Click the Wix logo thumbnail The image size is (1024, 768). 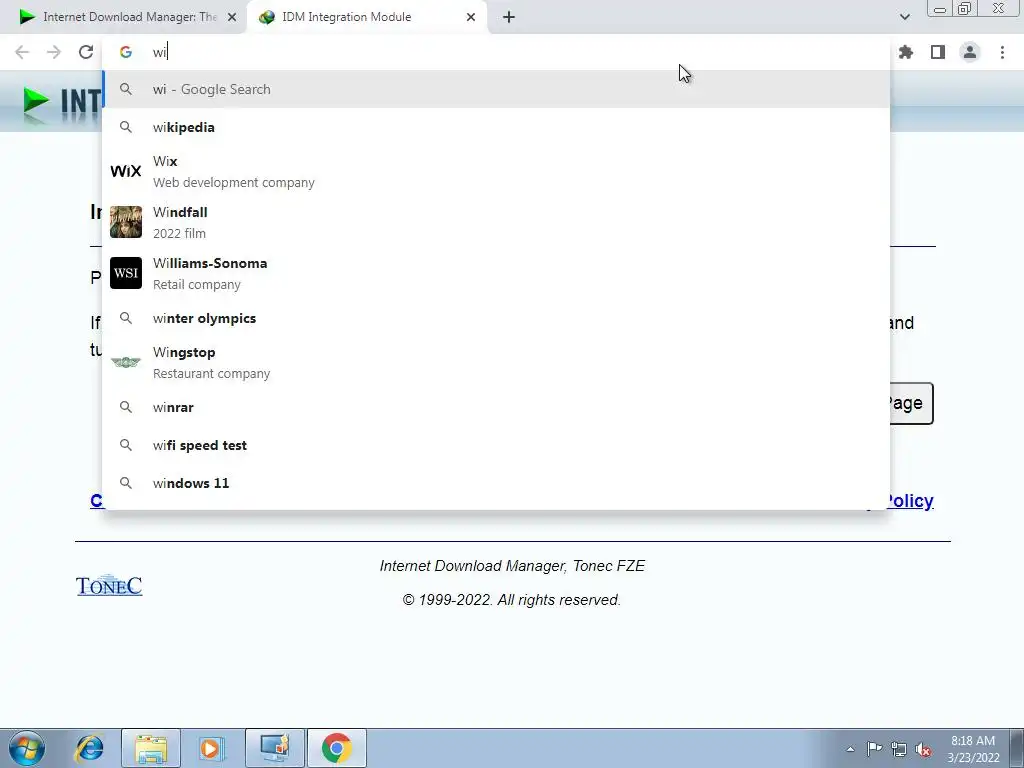tap(125, 171)
